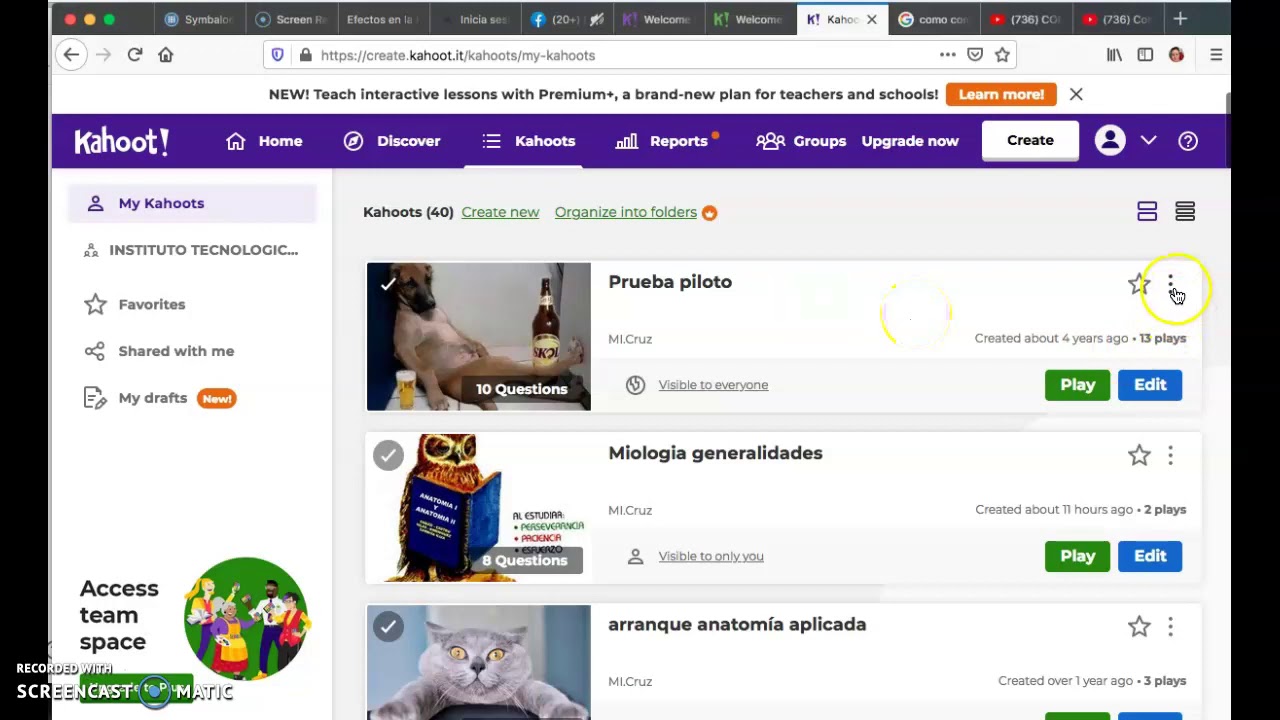Open Groups in the navigation bar
This screenshot has width=1280, height=720.
point(801,141)
